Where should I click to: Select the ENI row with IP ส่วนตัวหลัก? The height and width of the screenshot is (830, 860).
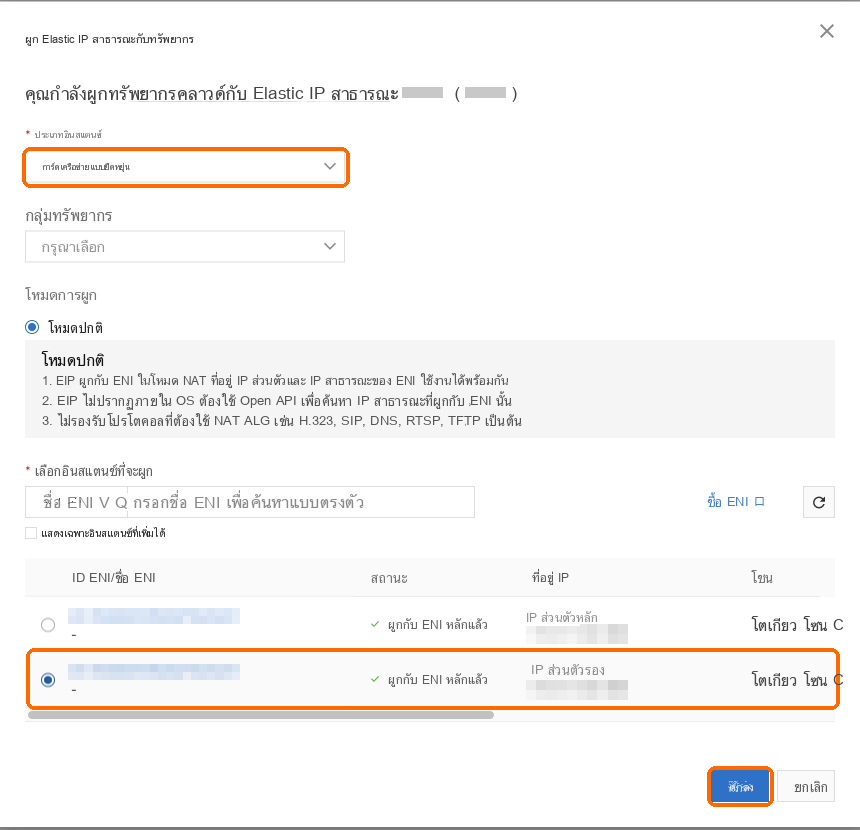(48, 625)
